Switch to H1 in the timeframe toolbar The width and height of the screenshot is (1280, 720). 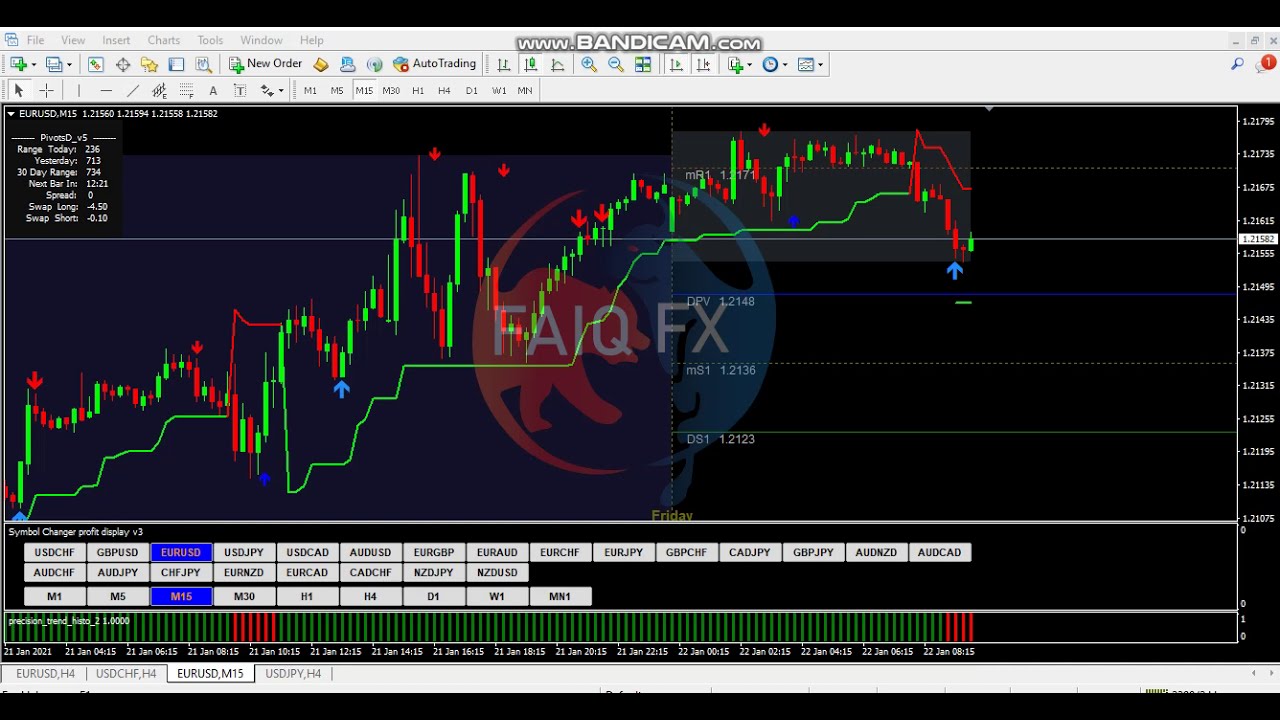pyautogui.click(x=418, y=90)
